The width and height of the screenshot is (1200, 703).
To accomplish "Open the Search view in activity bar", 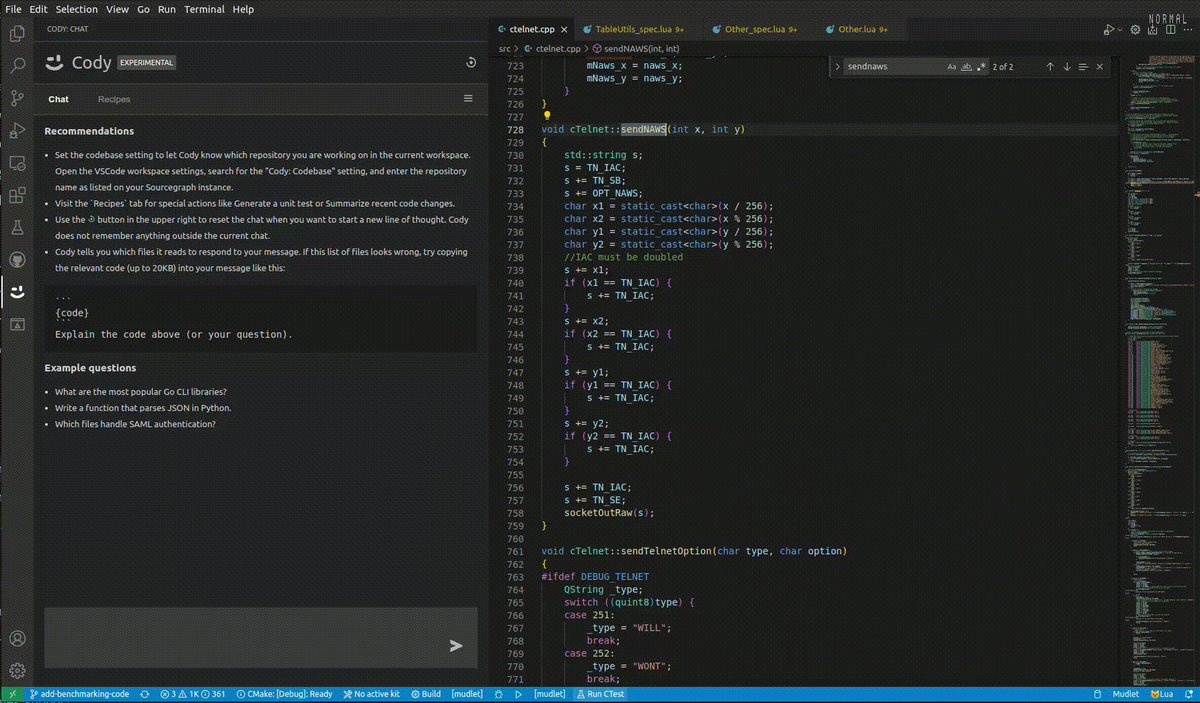I will click(17, 66).
